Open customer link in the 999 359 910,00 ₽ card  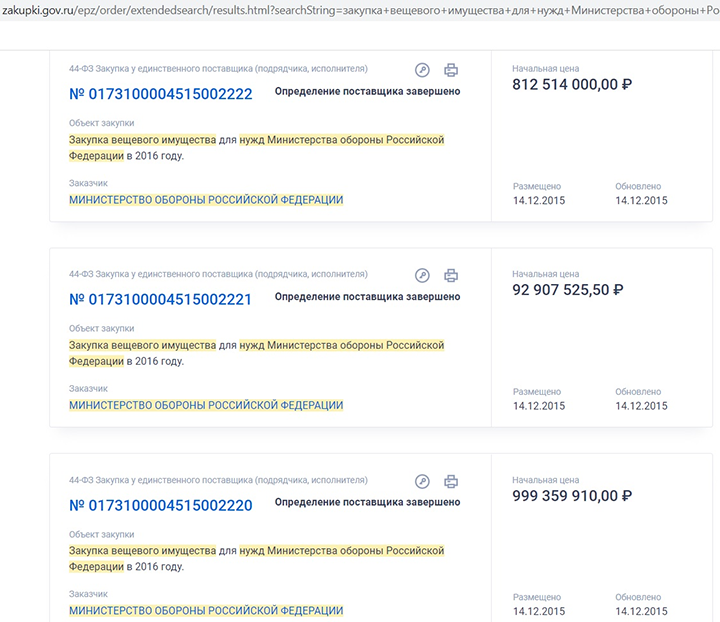205,611
